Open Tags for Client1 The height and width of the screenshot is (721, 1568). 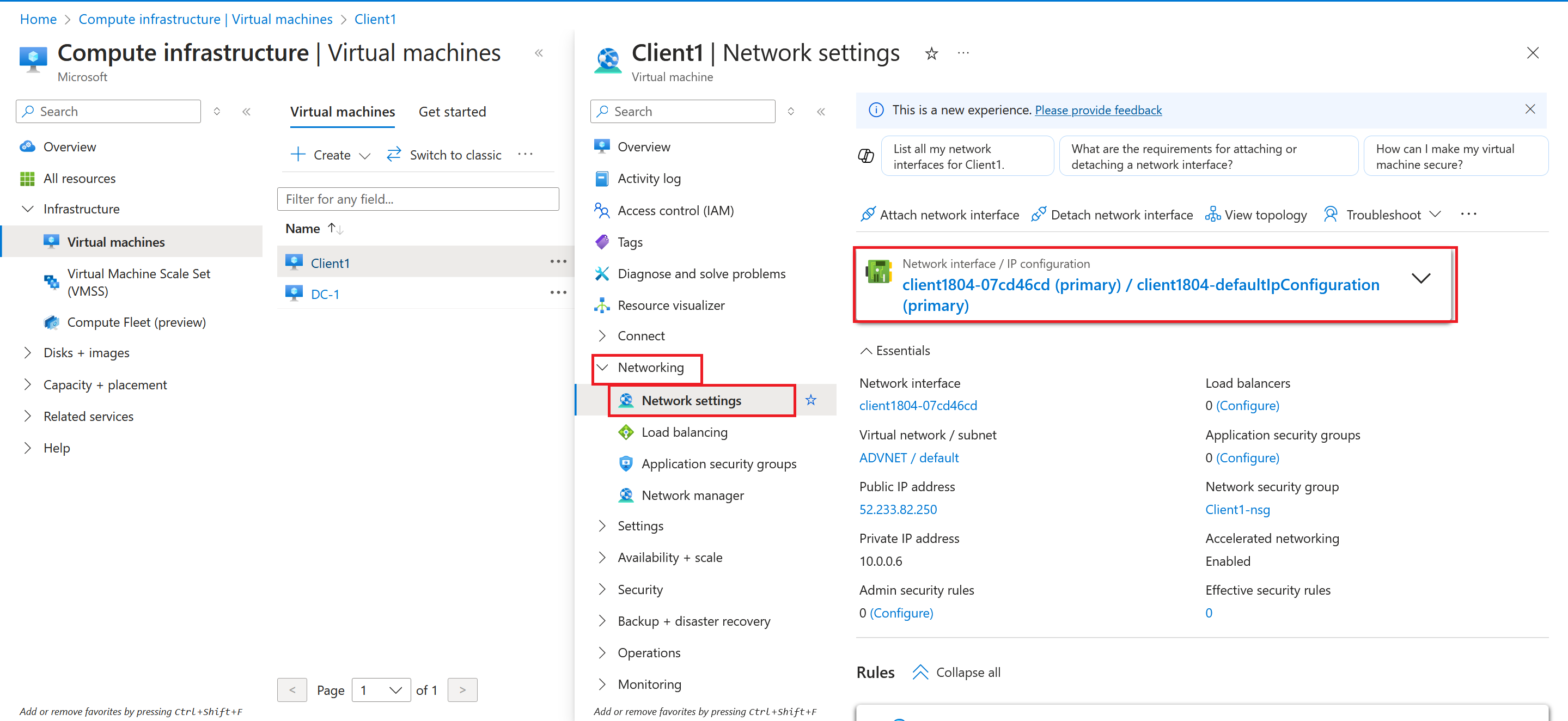pos(630,242)
